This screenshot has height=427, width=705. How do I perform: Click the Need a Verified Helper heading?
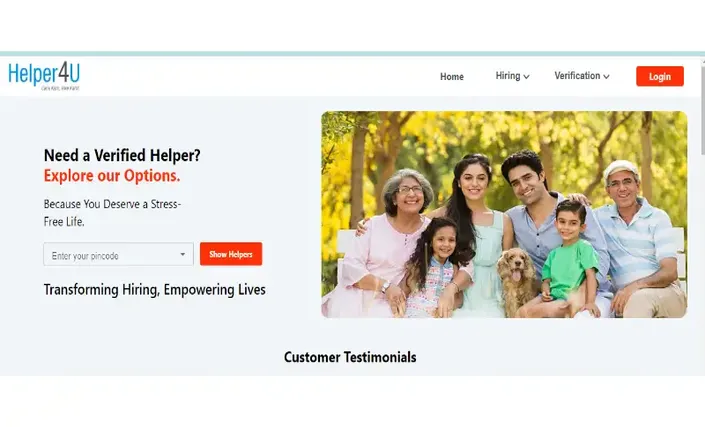coord(122,156)
